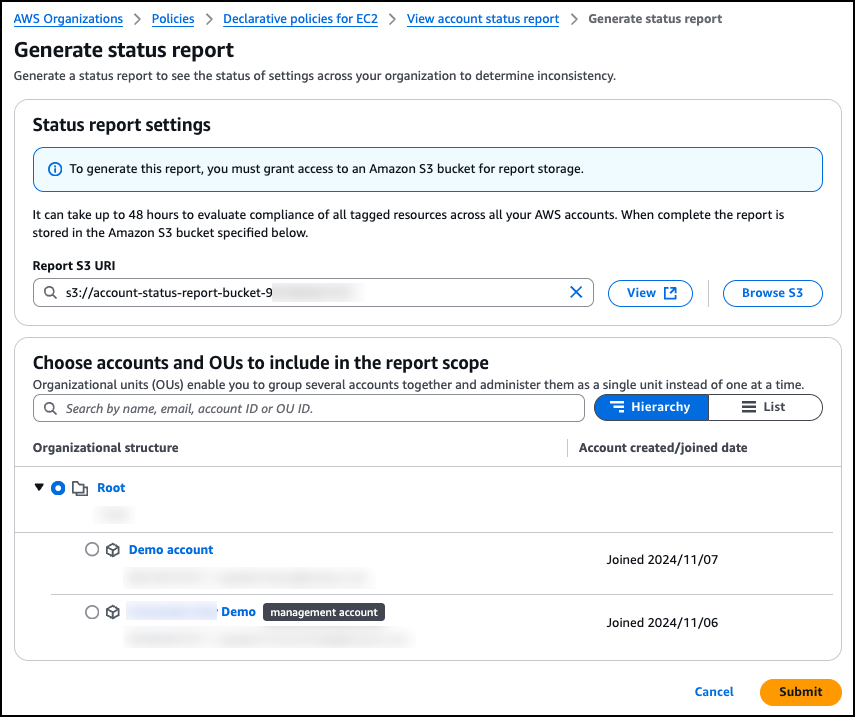The height and width of the screenshot is (717, 855).
Task: Click search icon in accounts search box
Action: (x=50, y=408)
